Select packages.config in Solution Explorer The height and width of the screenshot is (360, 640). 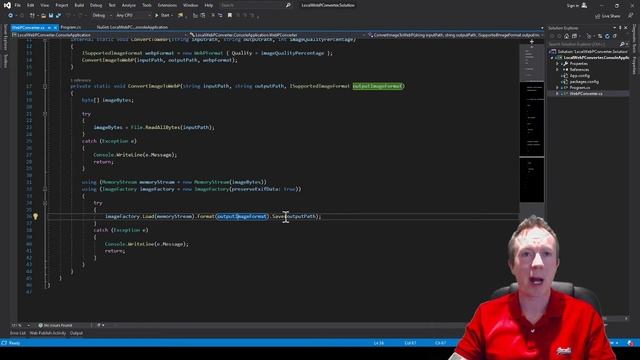tap(584, 82)
